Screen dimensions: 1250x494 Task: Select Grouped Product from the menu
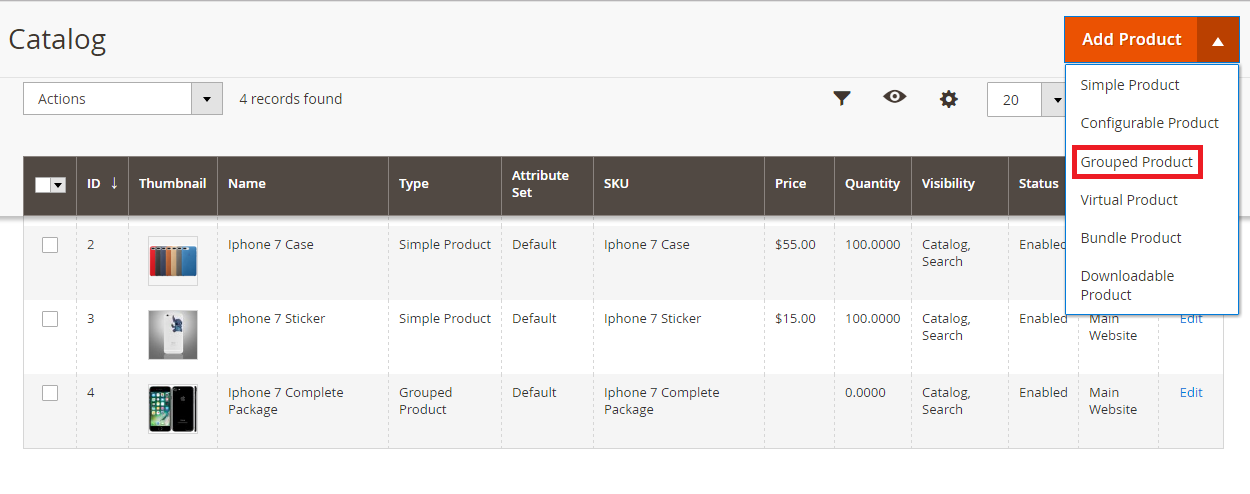click(1136, 162)
